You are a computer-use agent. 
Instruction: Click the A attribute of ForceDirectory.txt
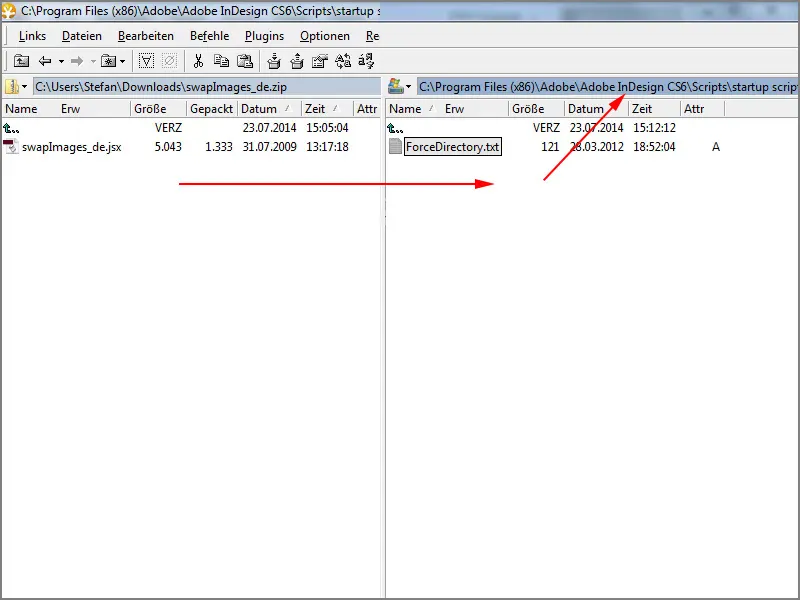pos(716,147)
